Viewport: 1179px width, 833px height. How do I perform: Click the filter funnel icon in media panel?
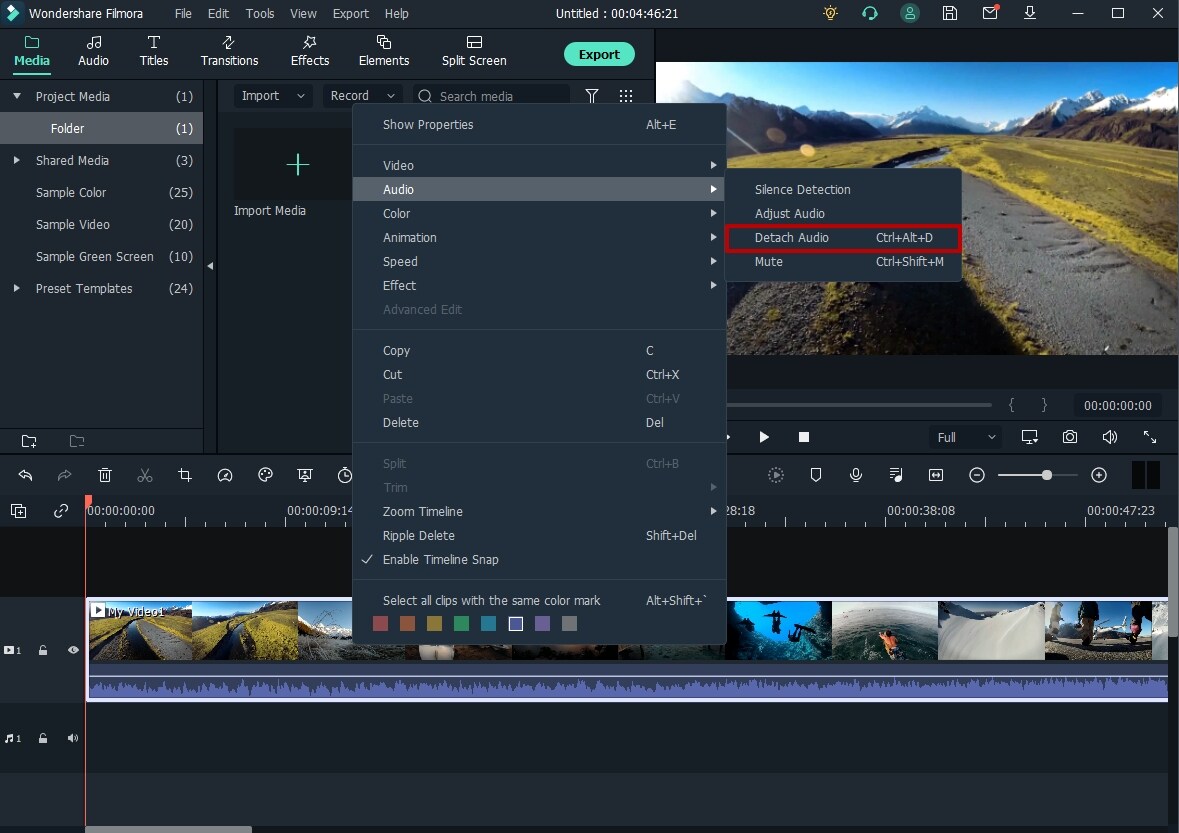(592, 95)
